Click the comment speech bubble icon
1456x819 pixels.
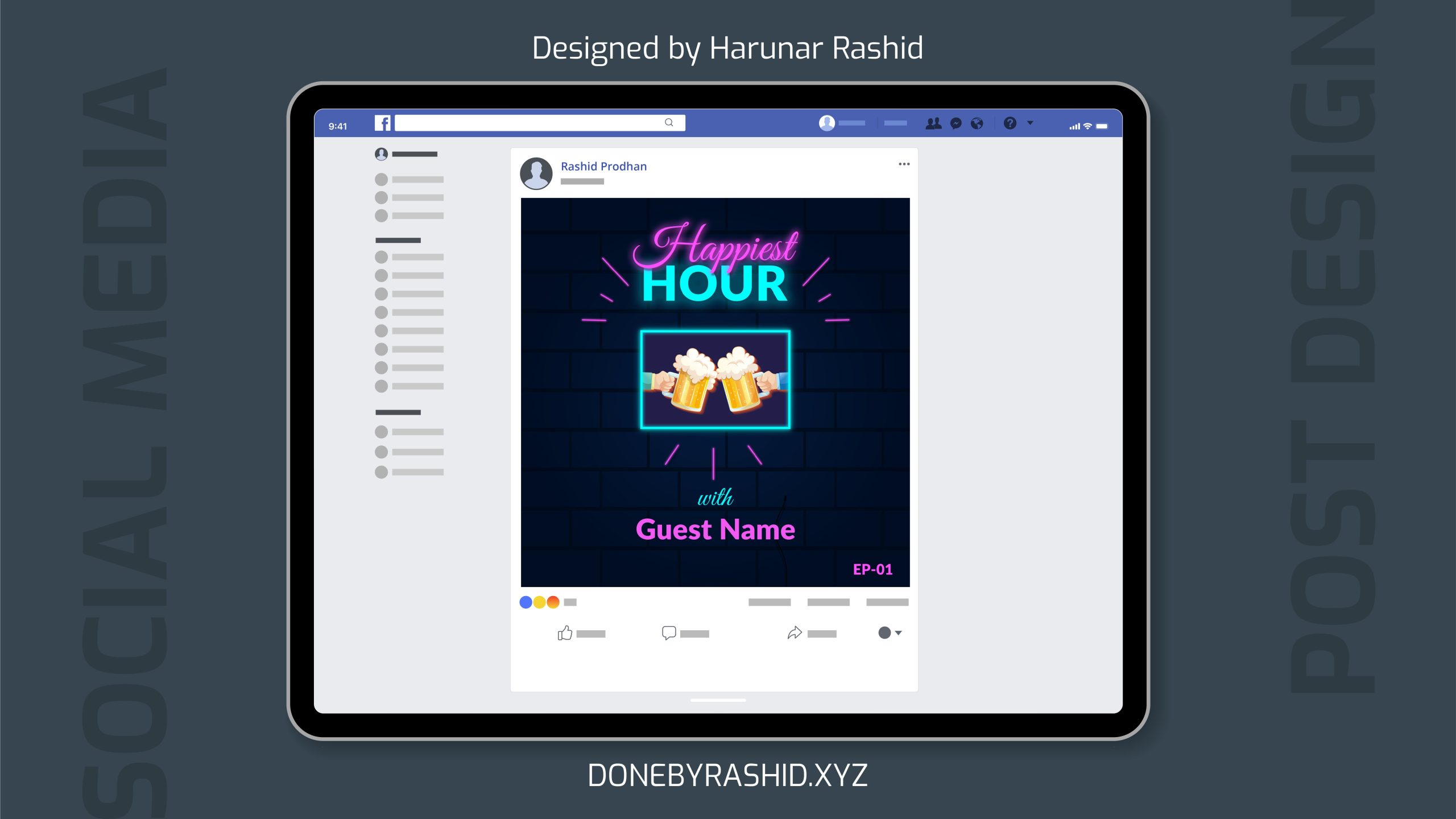pos(669,633)
